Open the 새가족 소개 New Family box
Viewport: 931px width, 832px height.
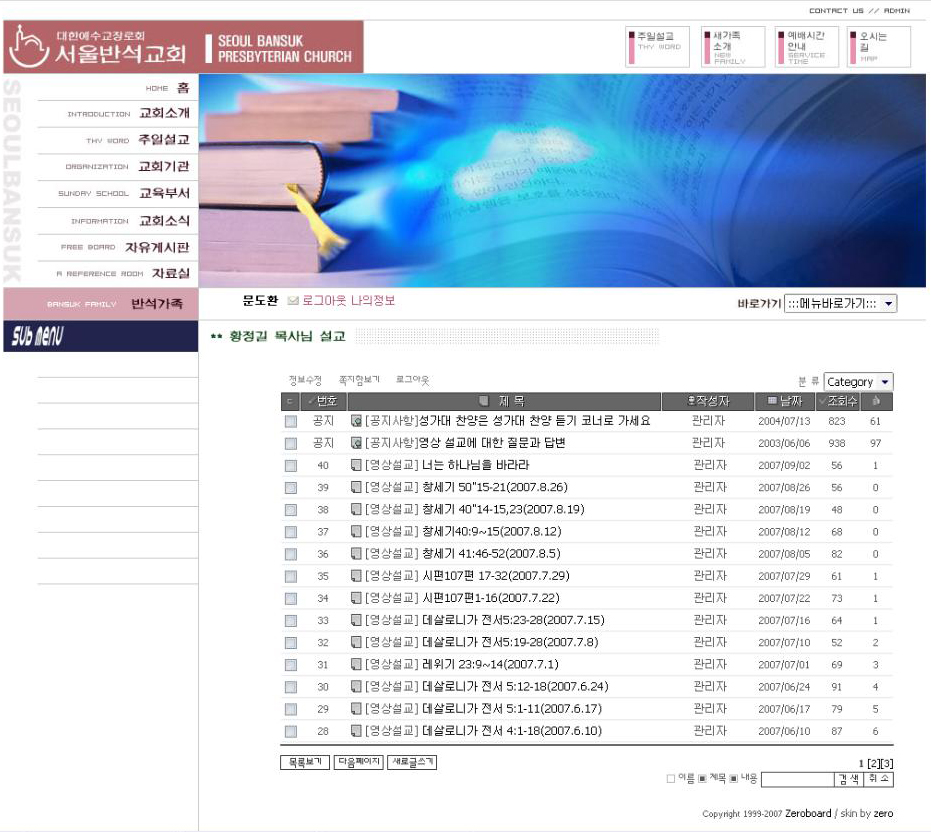[730, 47]
